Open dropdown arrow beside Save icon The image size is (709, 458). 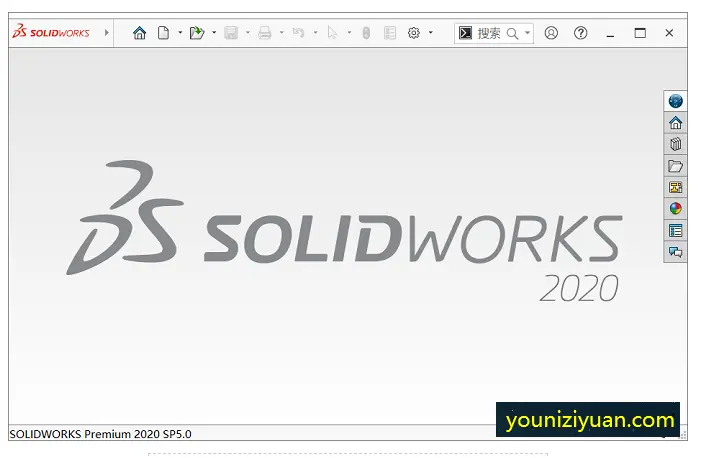(x=248, y=33)
